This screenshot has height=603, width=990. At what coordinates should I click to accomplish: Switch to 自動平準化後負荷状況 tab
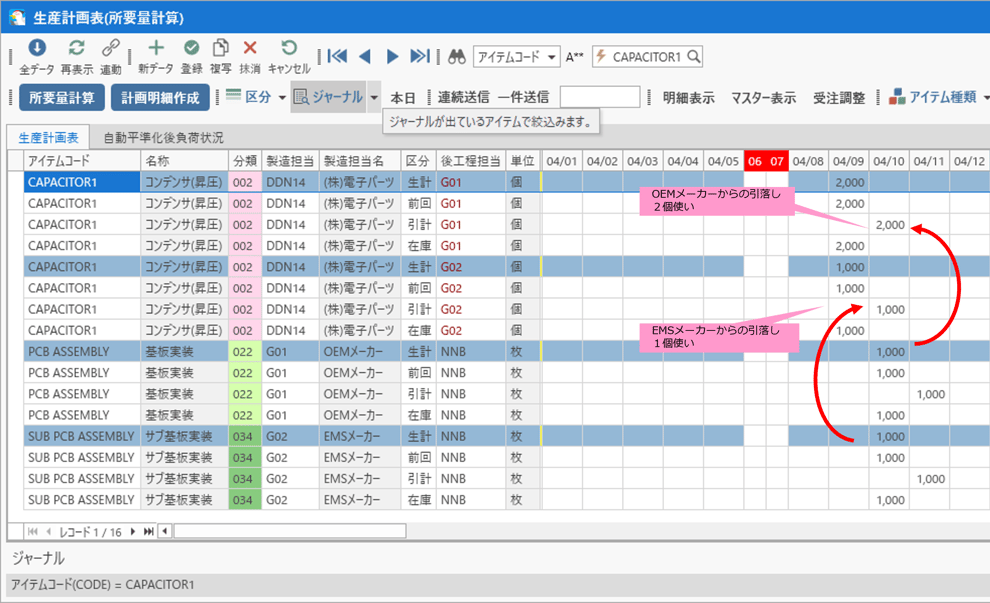[163, 138]
